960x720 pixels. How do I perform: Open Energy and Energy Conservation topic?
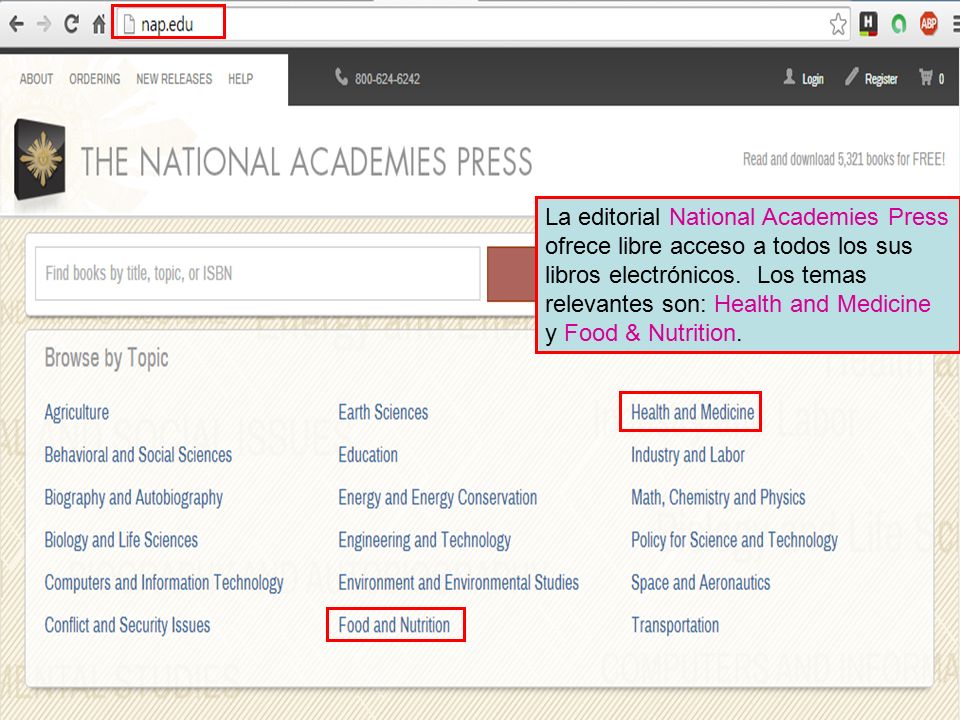pos(438,498)
